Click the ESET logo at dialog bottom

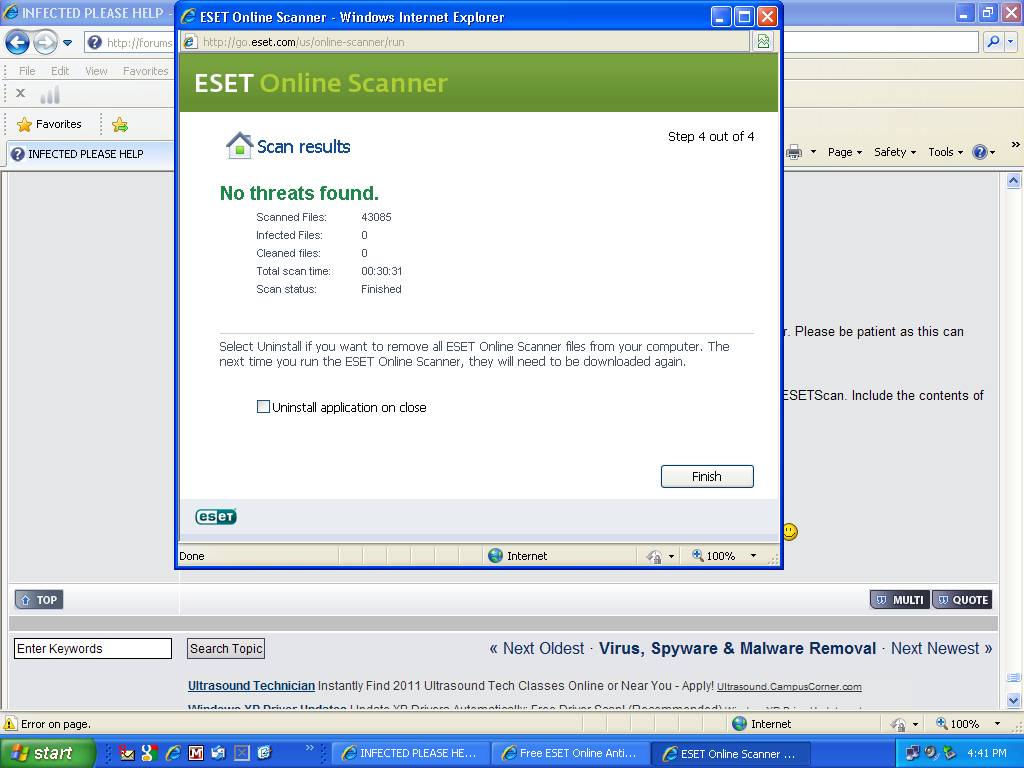coord(216,517)
